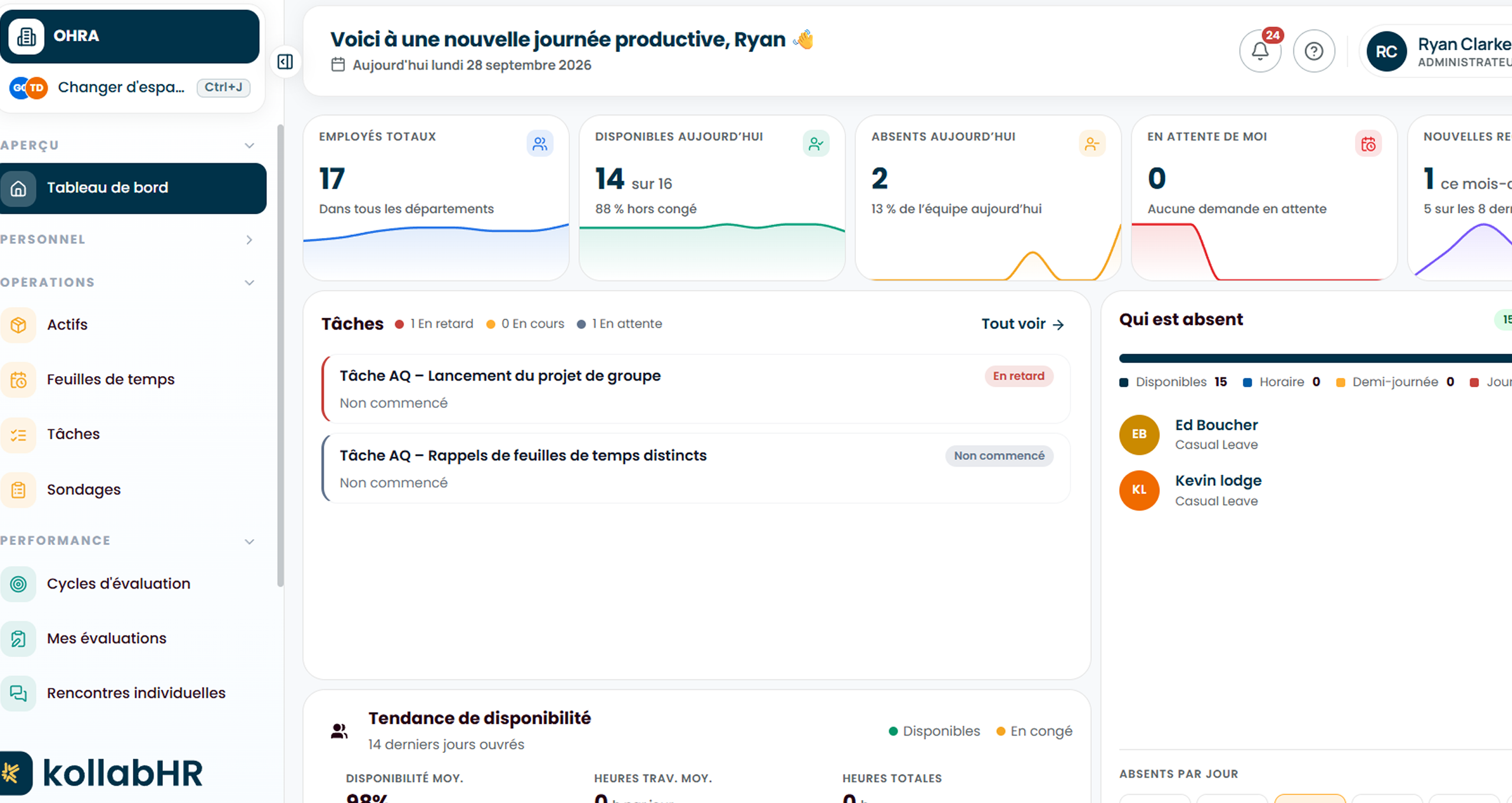Open the notifications bell icon
The height and width of the screenshot is (803, 1512).
(x=1260, y=51)
